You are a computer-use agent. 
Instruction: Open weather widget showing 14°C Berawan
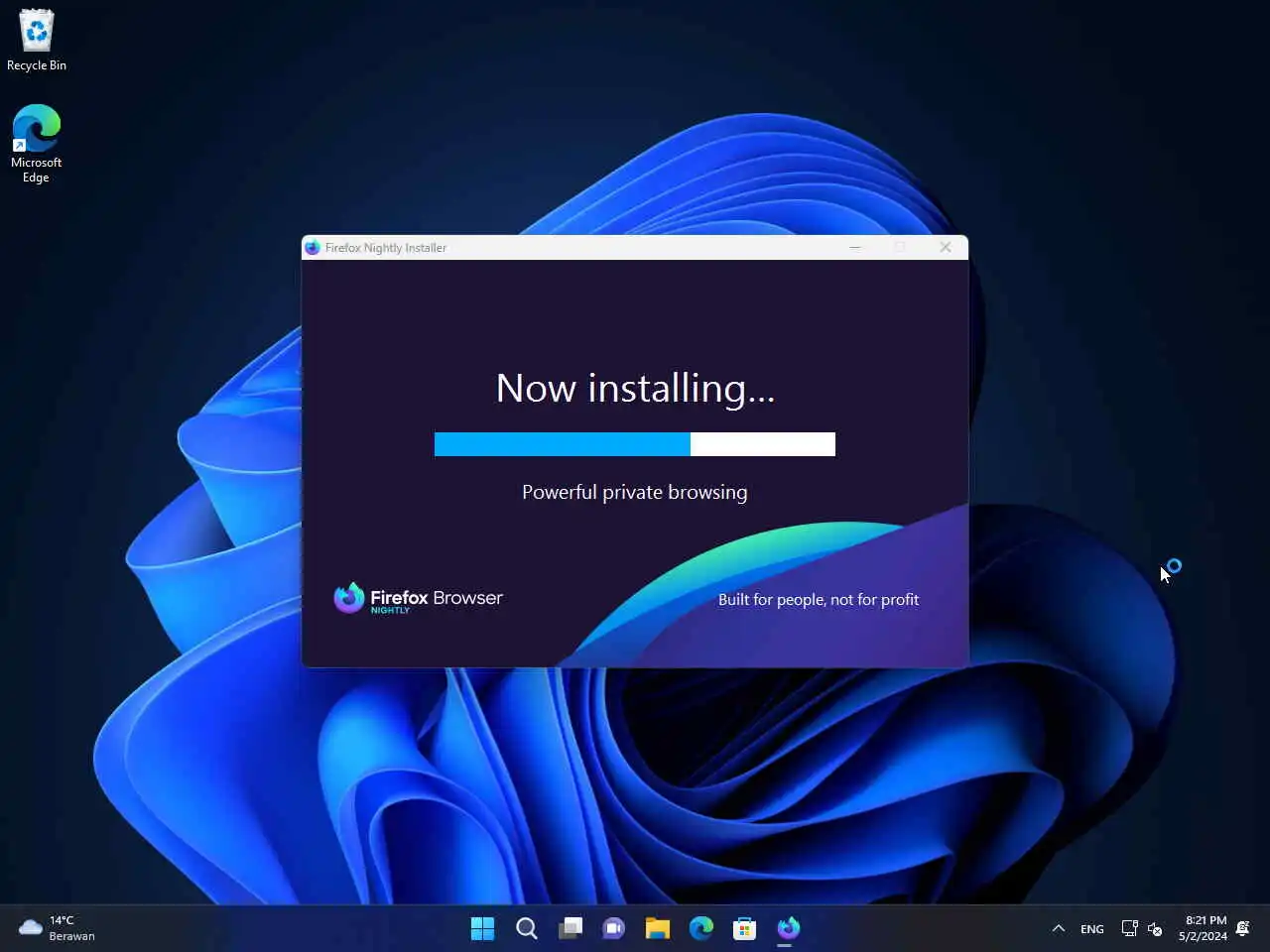(58, 928)
